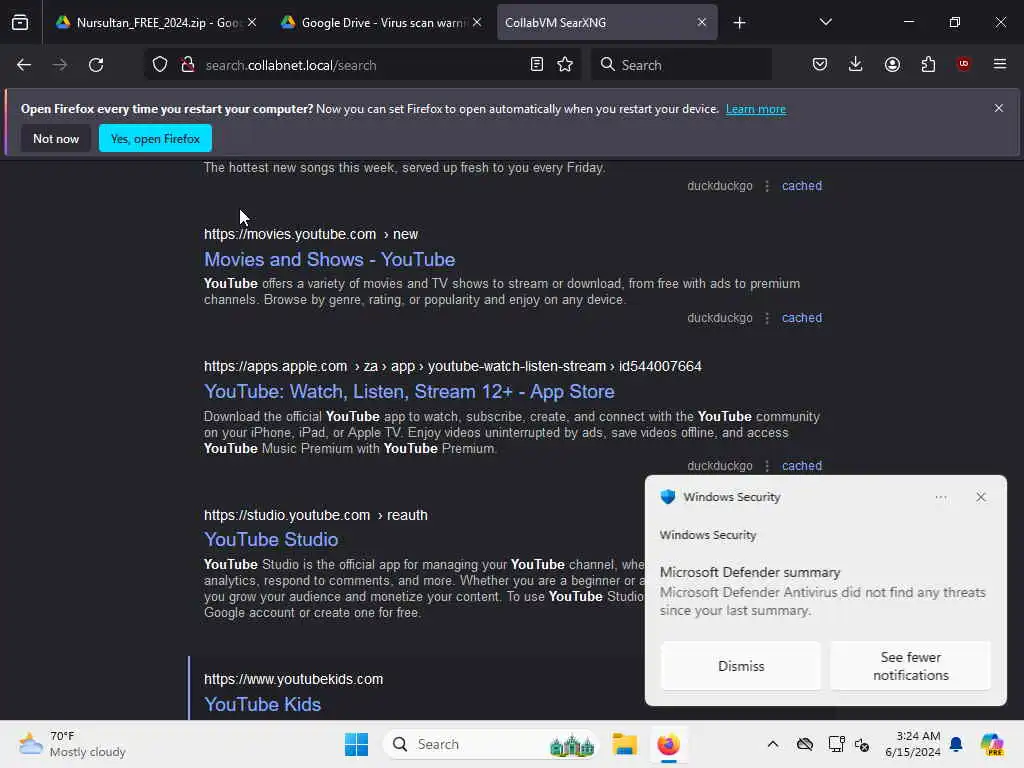This screenshot has width=1024, height=768.
Task: Open Windows Security notification options dots
Action: pos(940,497)
